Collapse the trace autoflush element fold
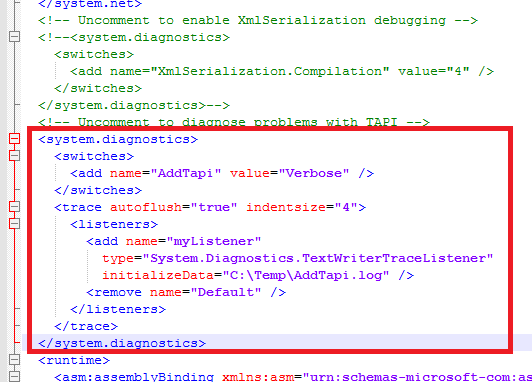This screenshot has height=382, width=532. (14, 206)
